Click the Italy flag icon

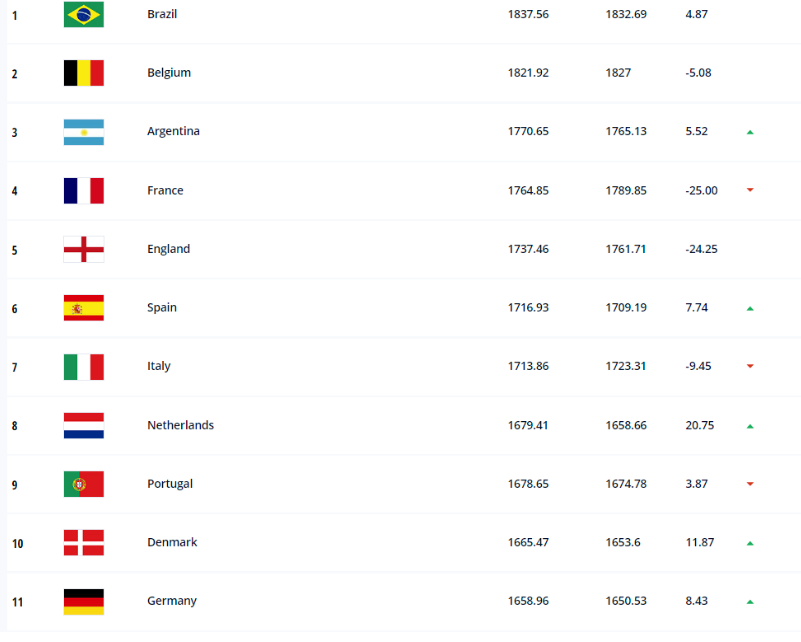click(83, 366)
